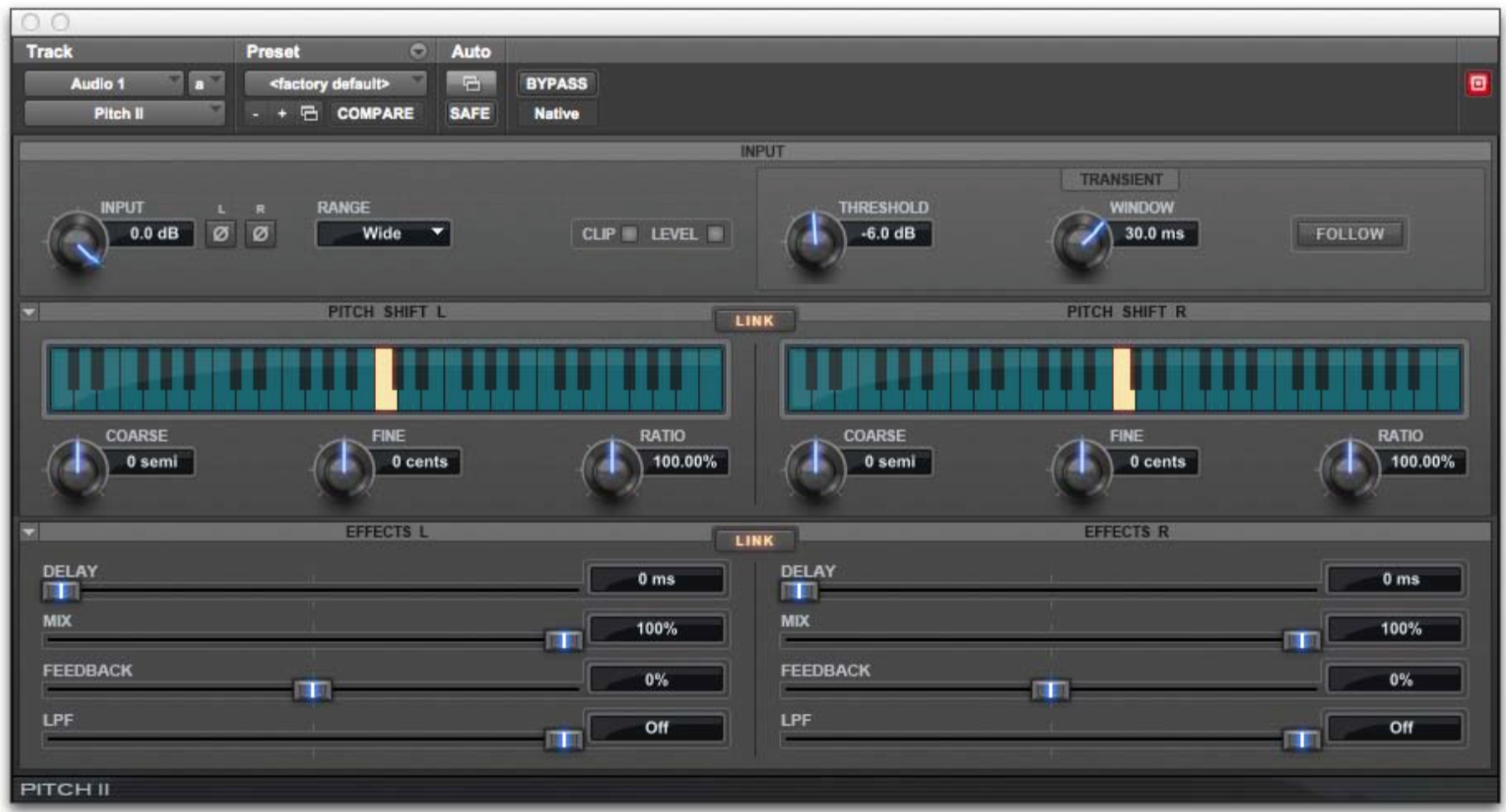Click the left LPF slider handle
1506x812 pixels.
[x=564, y=740]
